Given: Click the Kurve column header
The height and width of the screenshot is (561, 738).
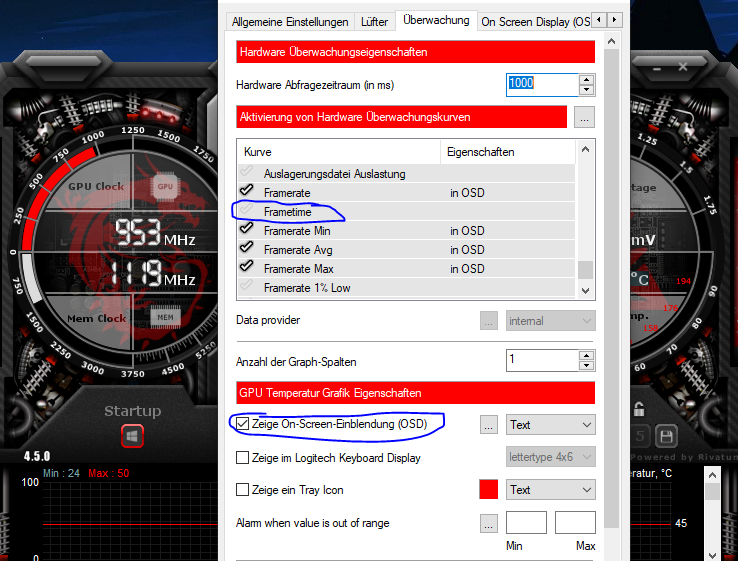Looking at the screenshot, I should pos(339,152).
